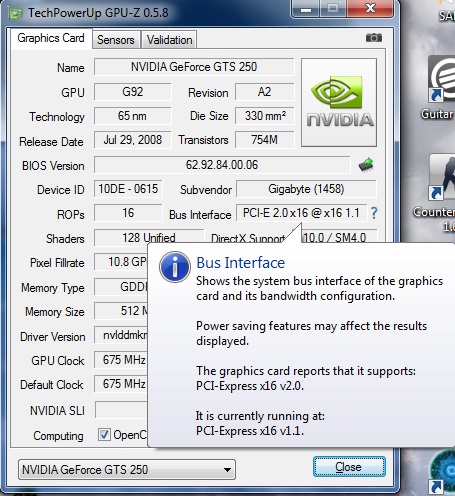Click the Bus Interface field PCI-E 2.0 x16
The height and width of the screenshot is (496, 455).
coord(301,213)
